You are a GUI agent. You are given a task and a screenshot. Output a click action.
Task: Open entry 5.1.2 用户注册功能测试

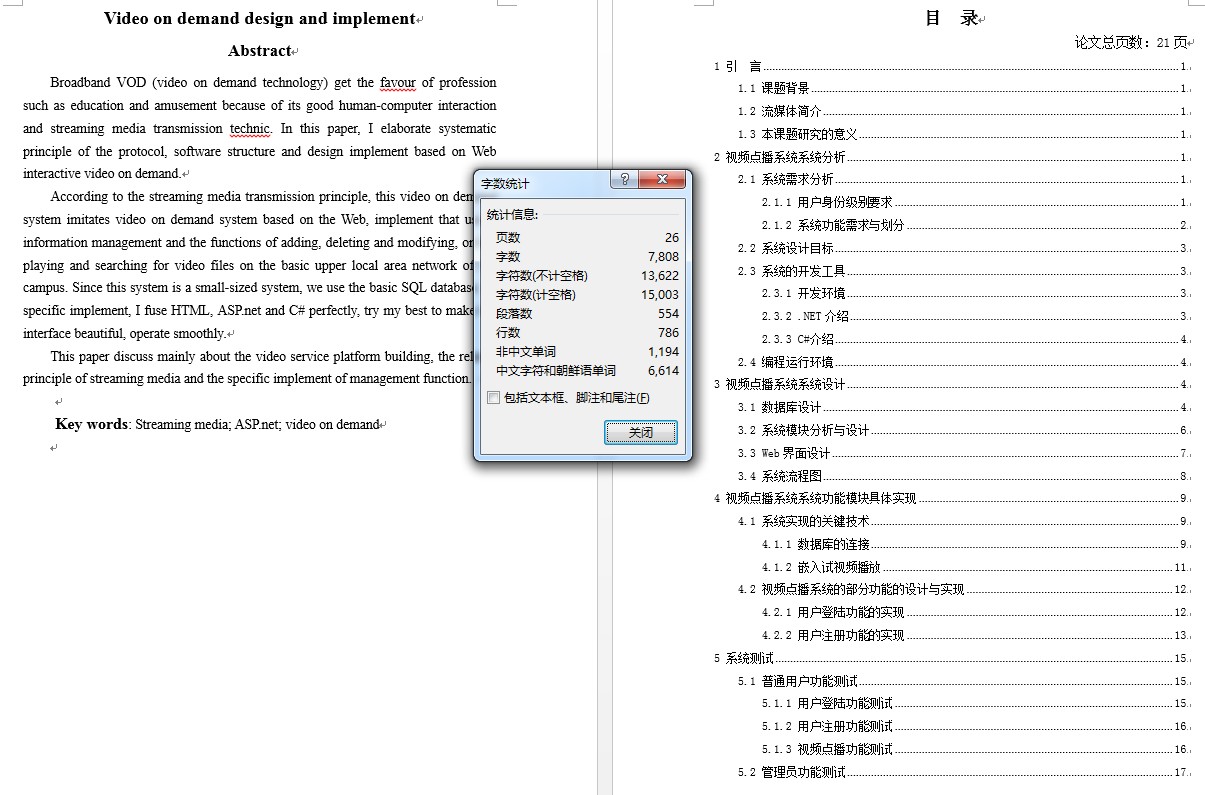pyautogui.click(x=975, y=726)
